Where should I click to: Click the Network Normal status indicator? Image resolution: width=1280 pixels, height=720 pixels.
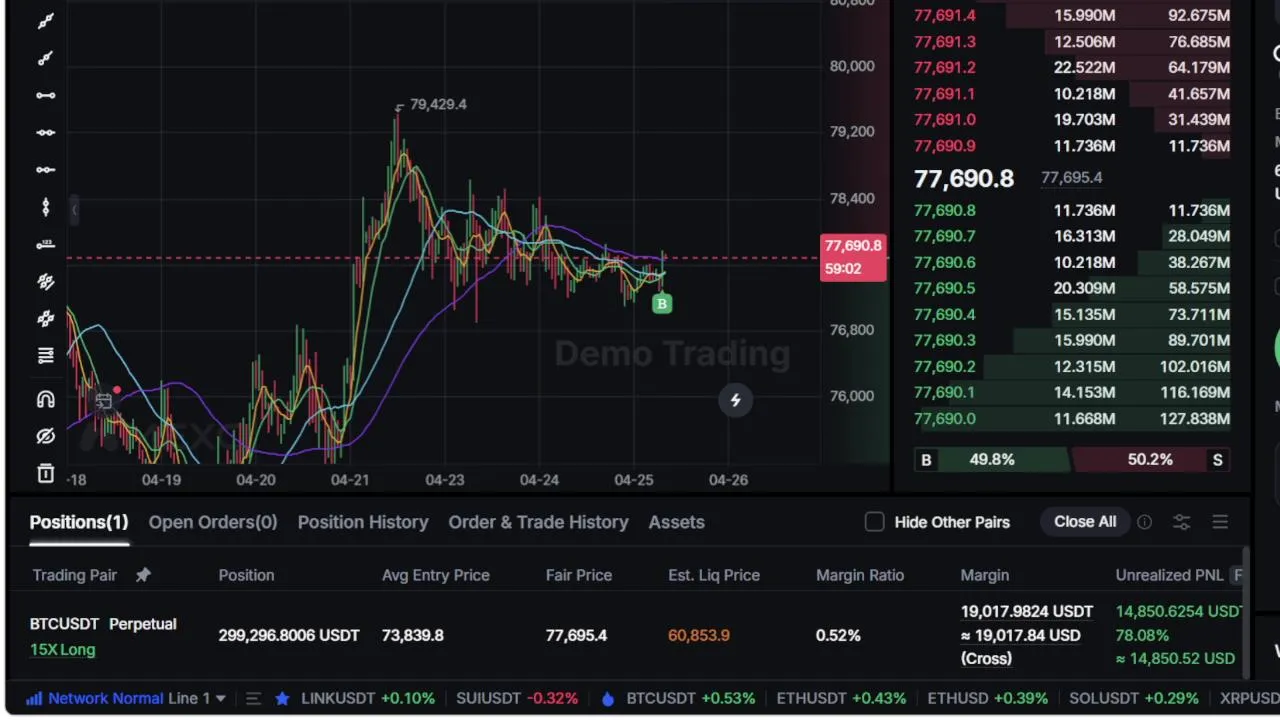pos(95,699)
